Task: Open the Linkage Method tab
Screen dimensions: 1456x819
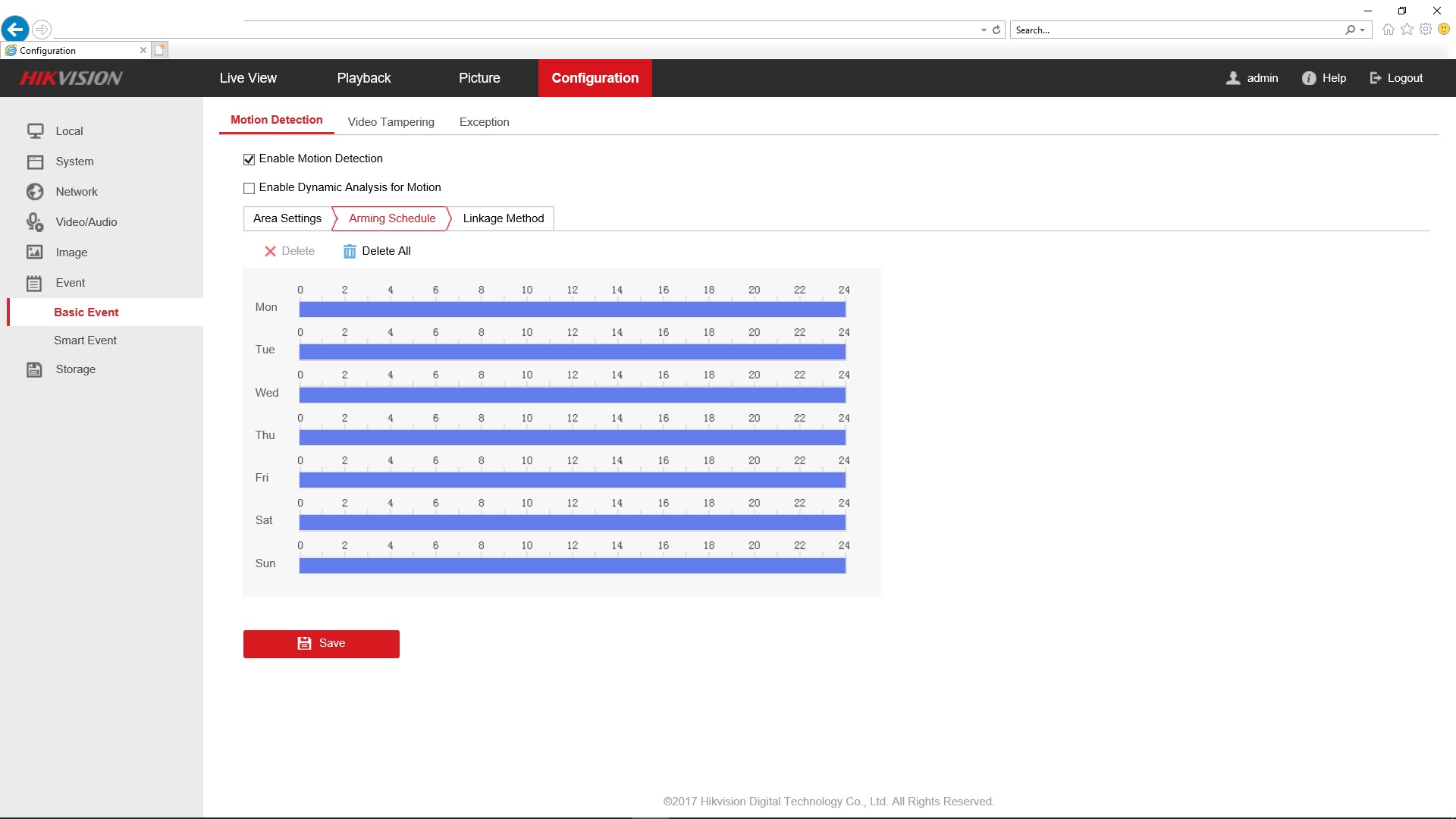Action: tap(504, 218)
